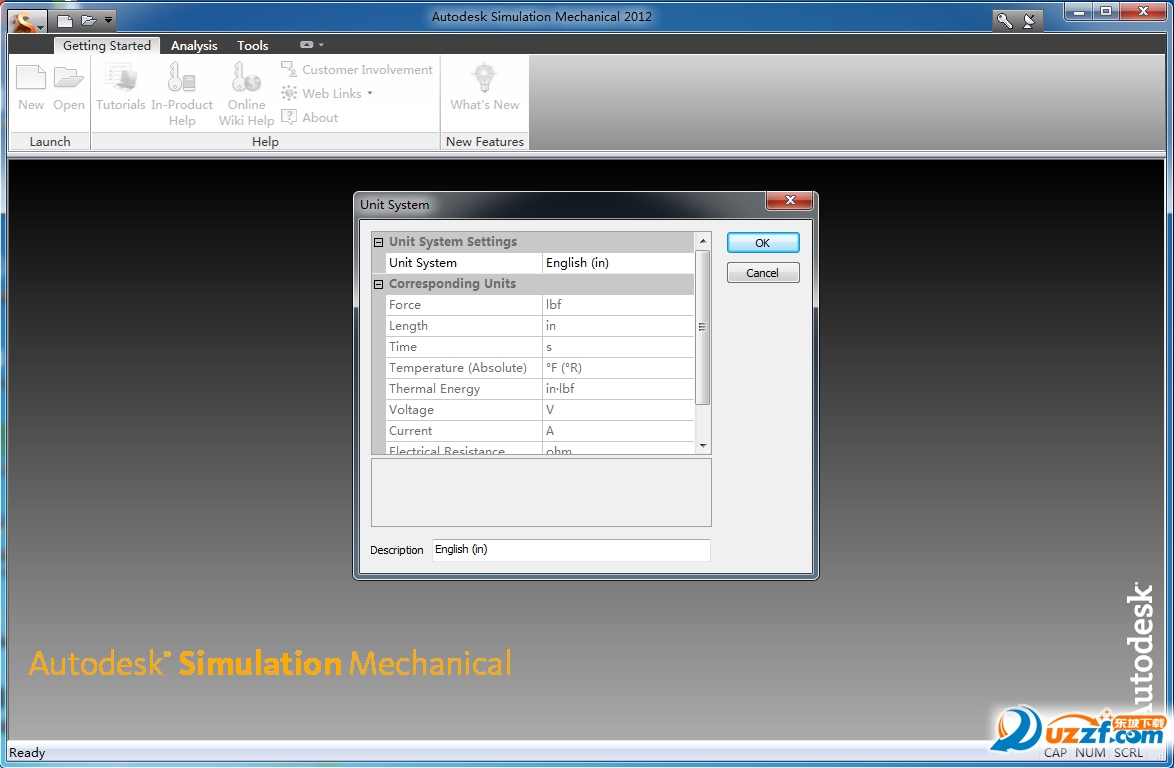Open In-Product Help
Viewport: 1174px width, 768px height.
[182, 94]
